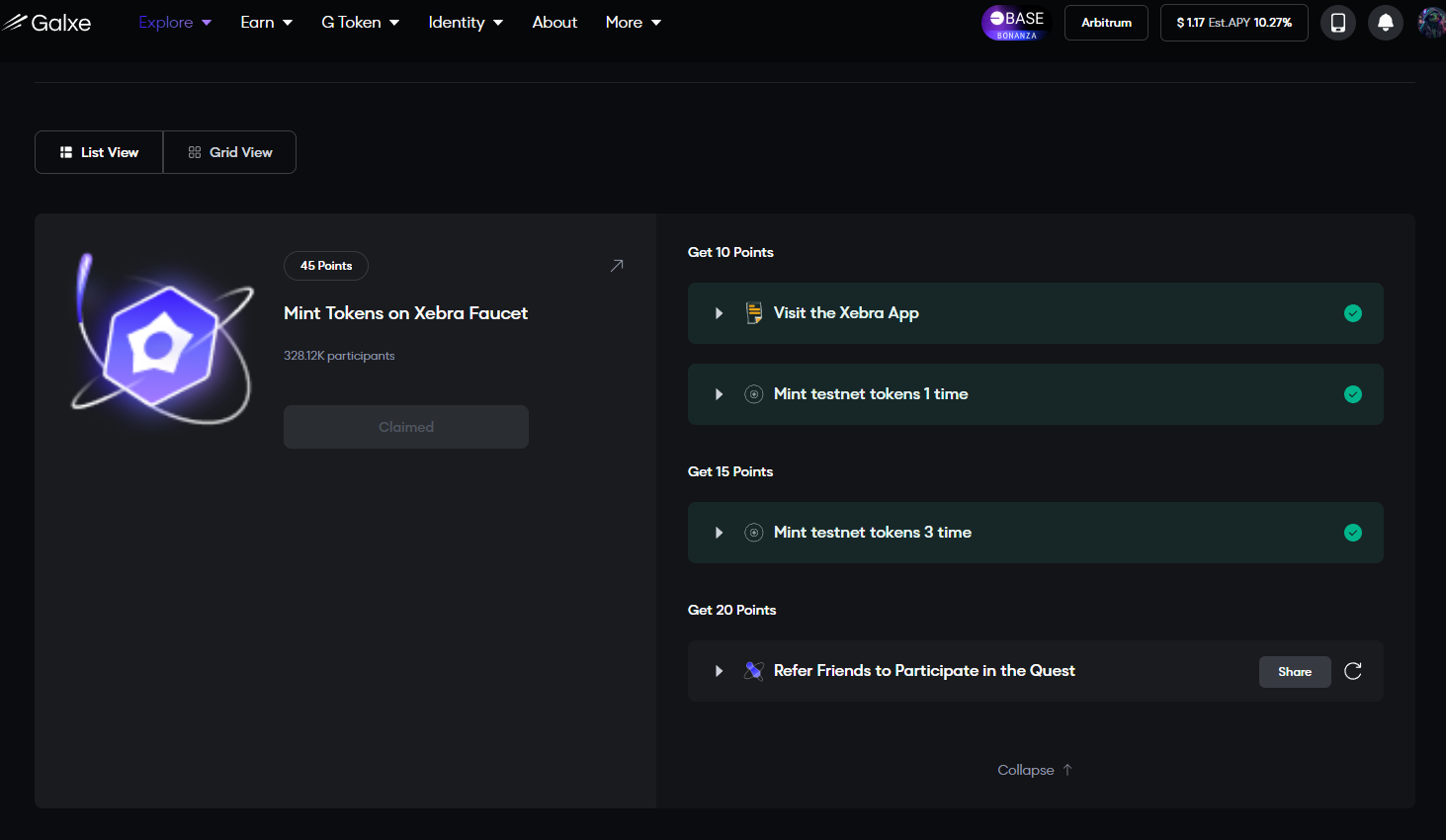Click the Get 20 Points heading
This screenshot has height=840, width=1446.
(731, 610)
